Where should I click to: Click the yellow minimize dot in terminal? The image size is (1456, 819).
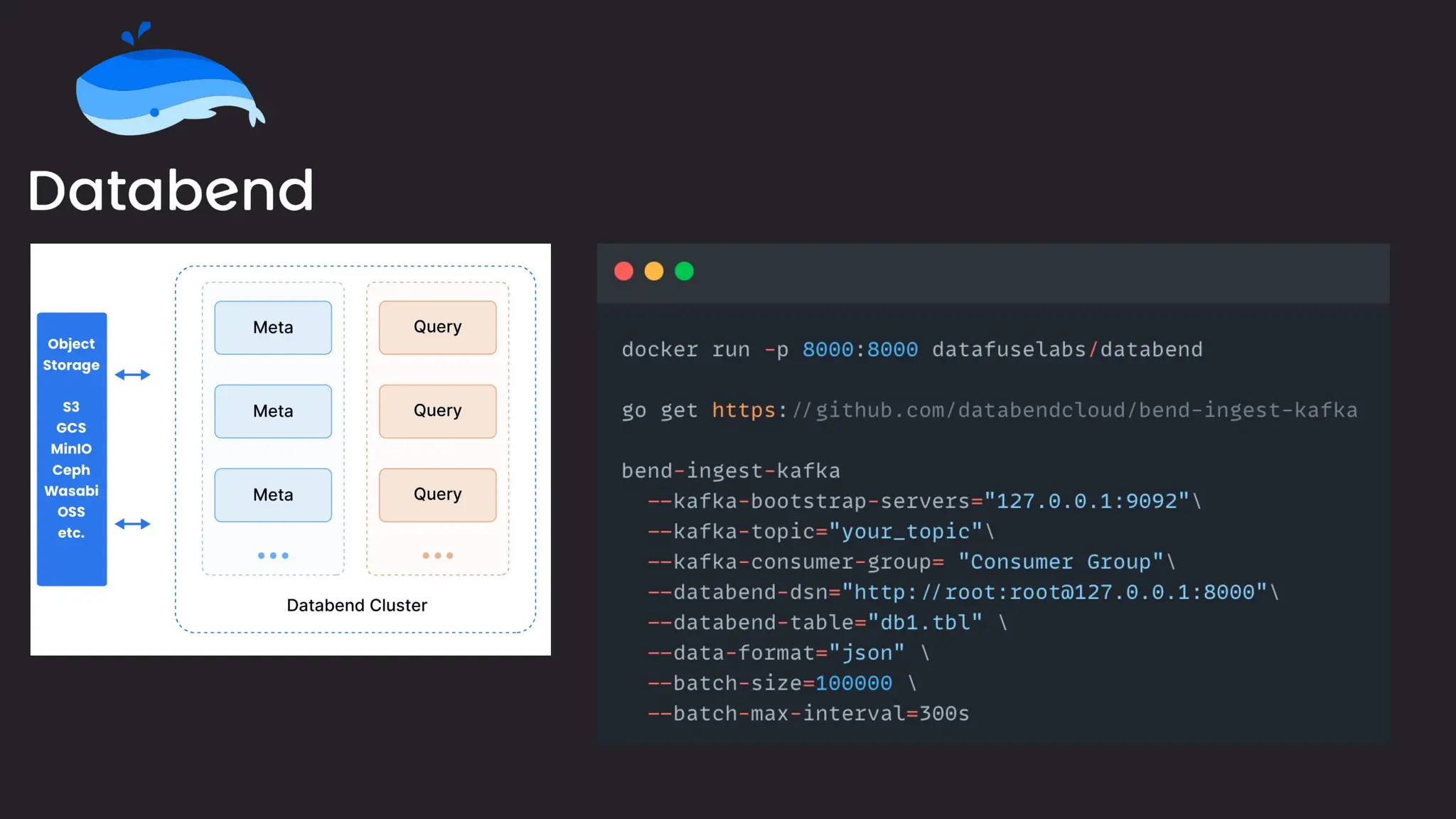(x=654, y=272)
